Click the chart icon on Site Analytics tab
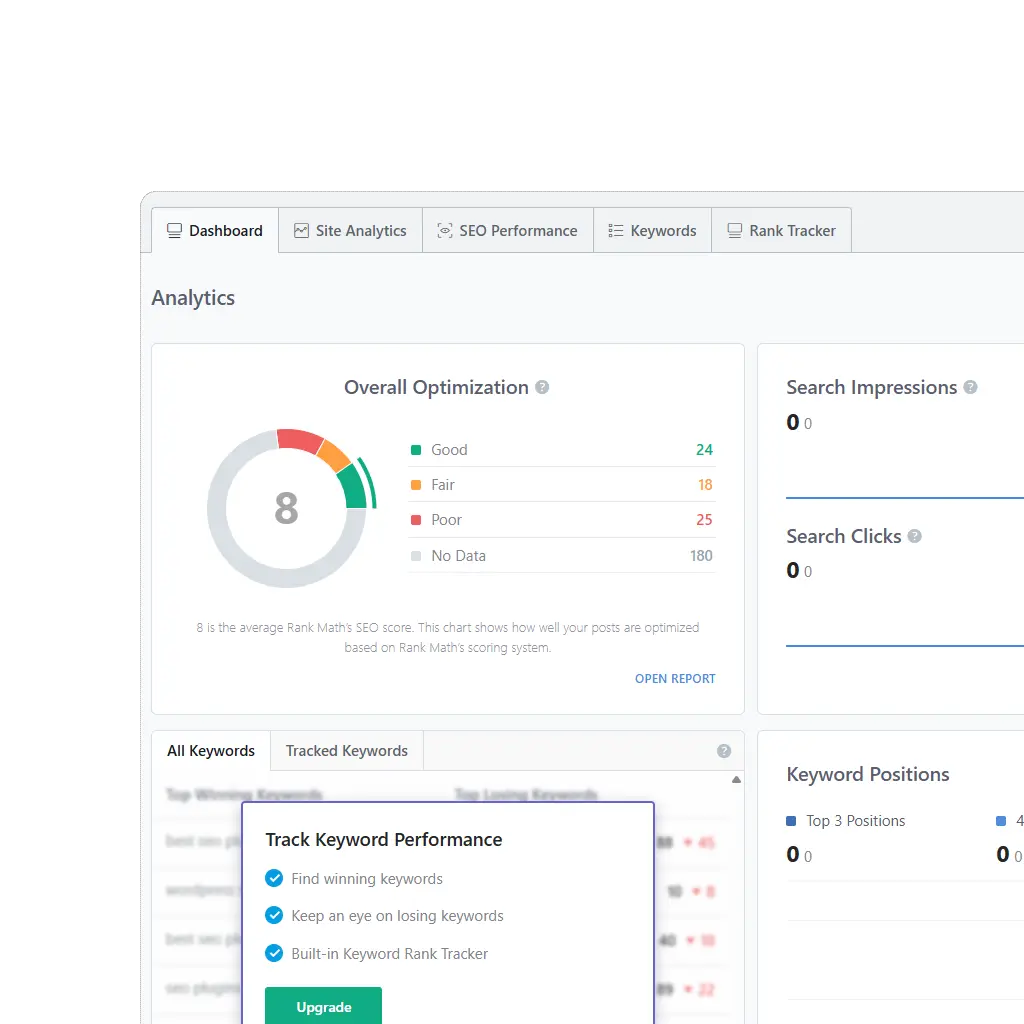 click(x=301, y=230)
